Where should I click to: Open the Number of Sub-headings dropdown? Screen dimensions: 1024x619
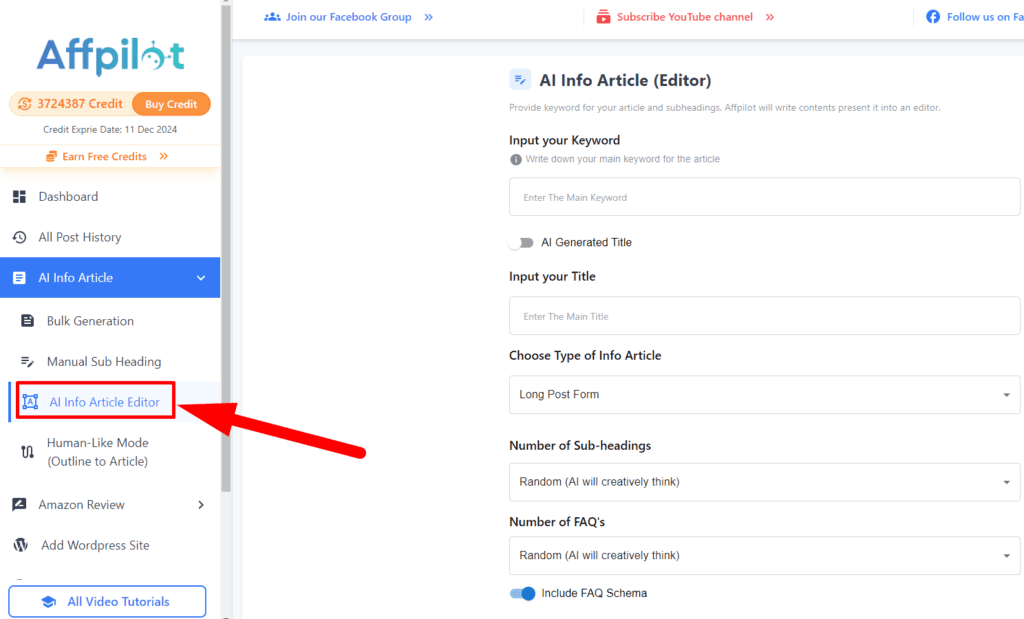click(x=764, y=482)
